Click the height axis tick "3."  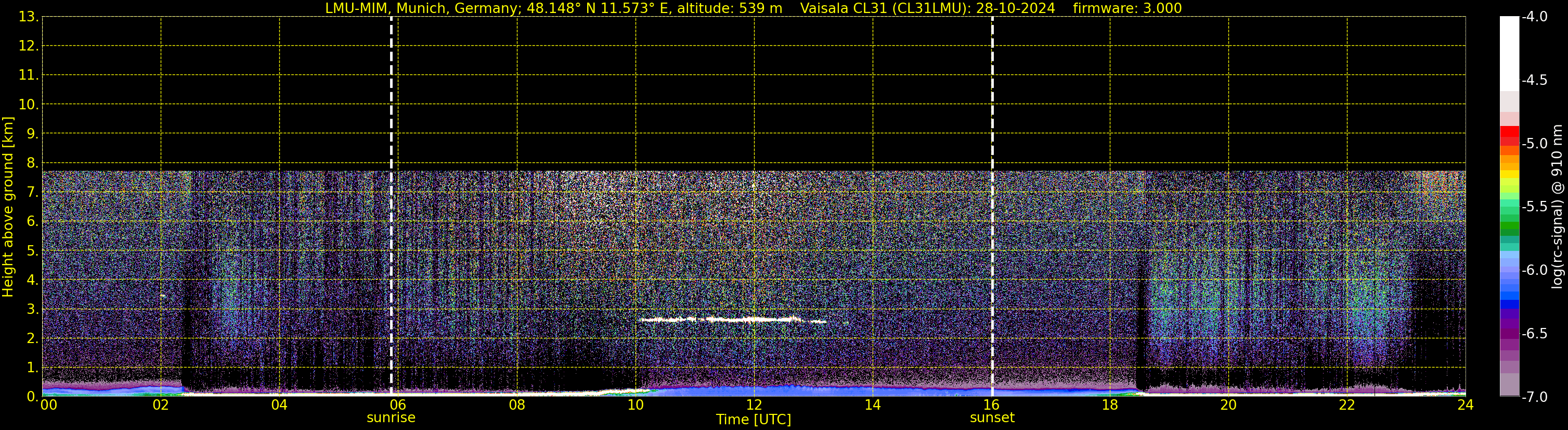32,309
